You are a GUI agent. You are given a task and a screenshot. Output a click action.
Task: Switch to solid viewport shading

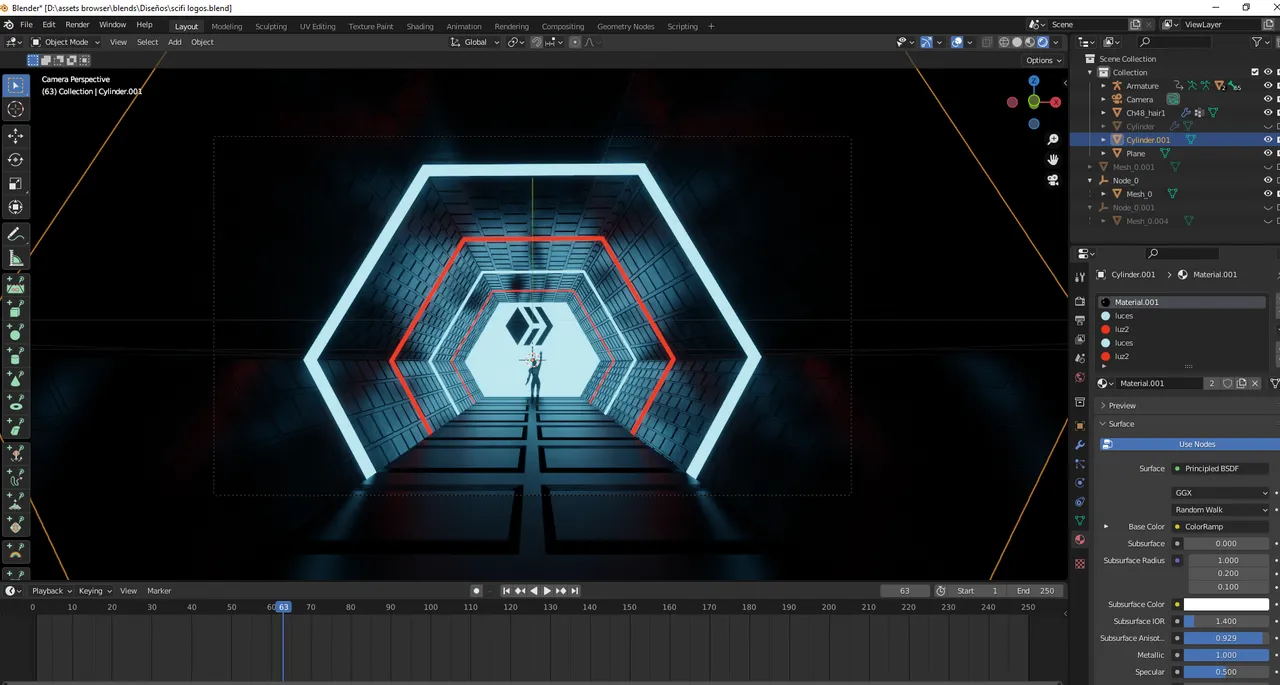1017,42
